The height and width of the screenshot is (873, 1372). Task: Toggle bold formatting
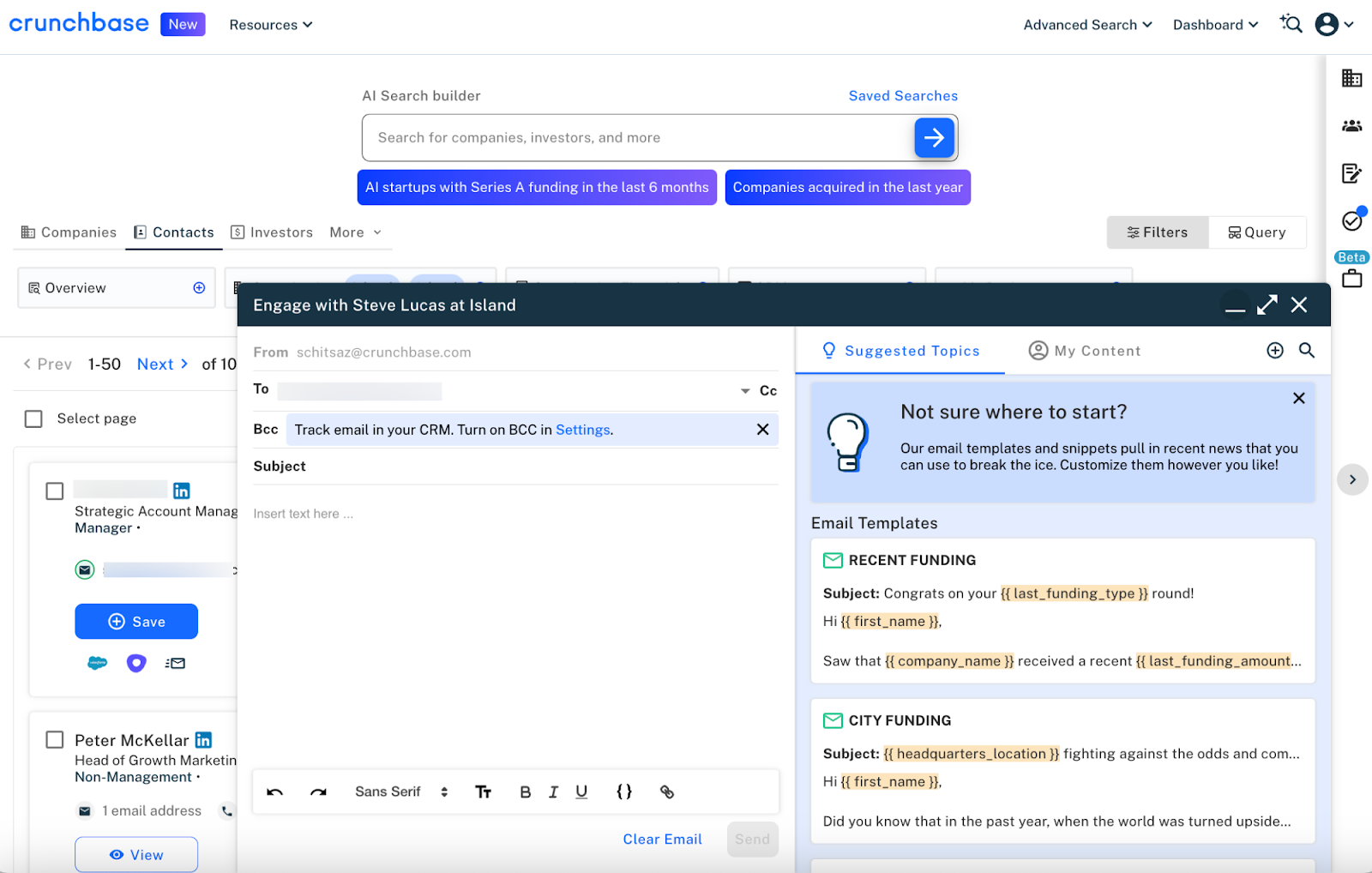coord(526,792)
